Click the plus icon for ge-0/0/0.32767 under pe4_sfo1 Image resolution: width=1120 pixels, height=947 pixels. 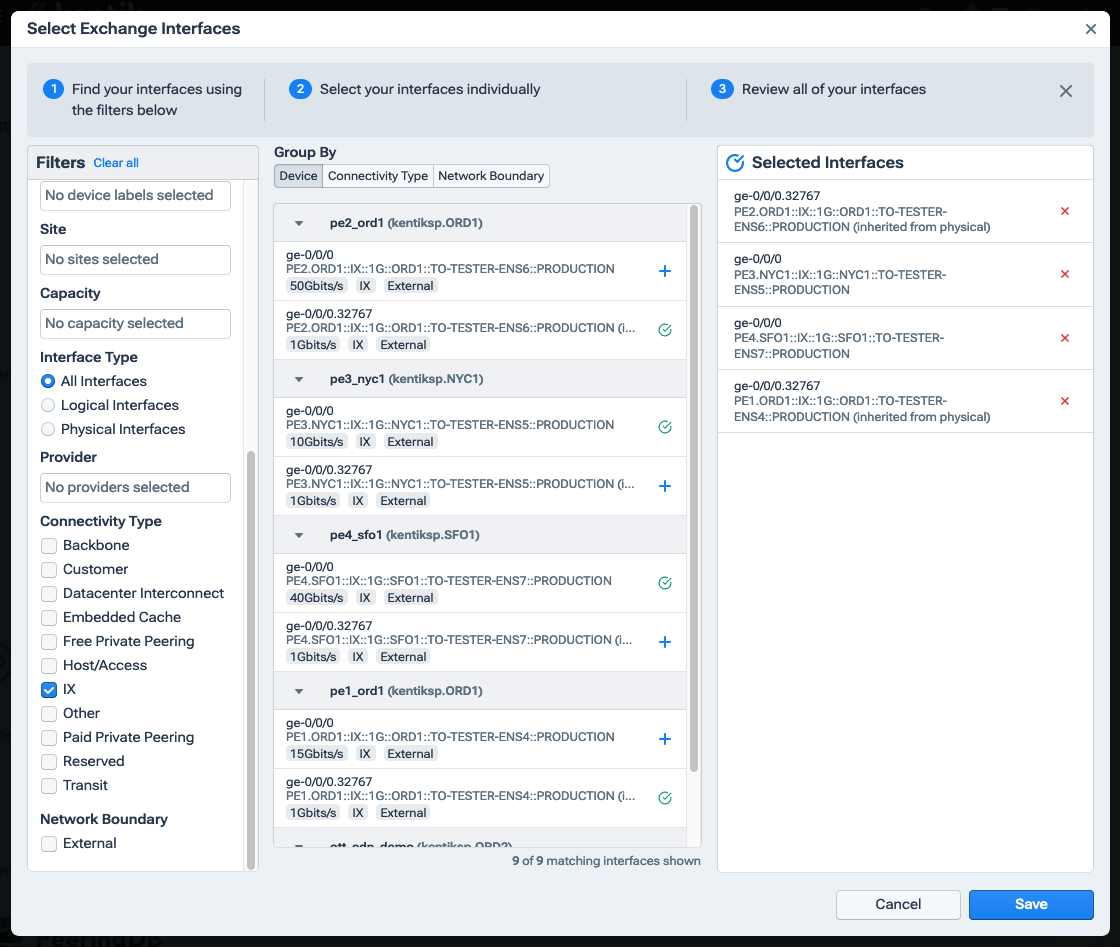664,642
